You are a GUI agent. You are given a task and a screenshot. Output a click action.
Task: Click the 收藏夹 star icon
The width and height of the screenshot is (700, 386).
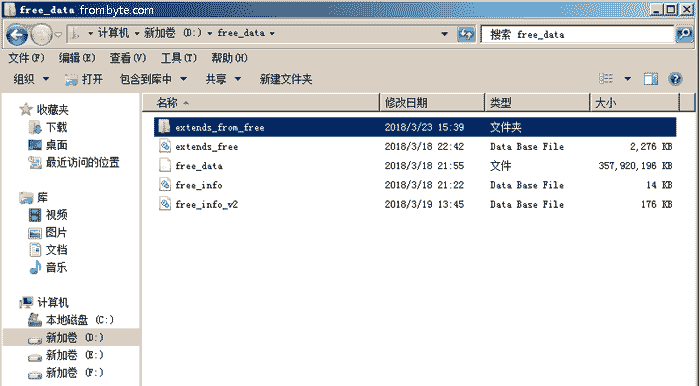pyautogui.click(x=26, y=109)
